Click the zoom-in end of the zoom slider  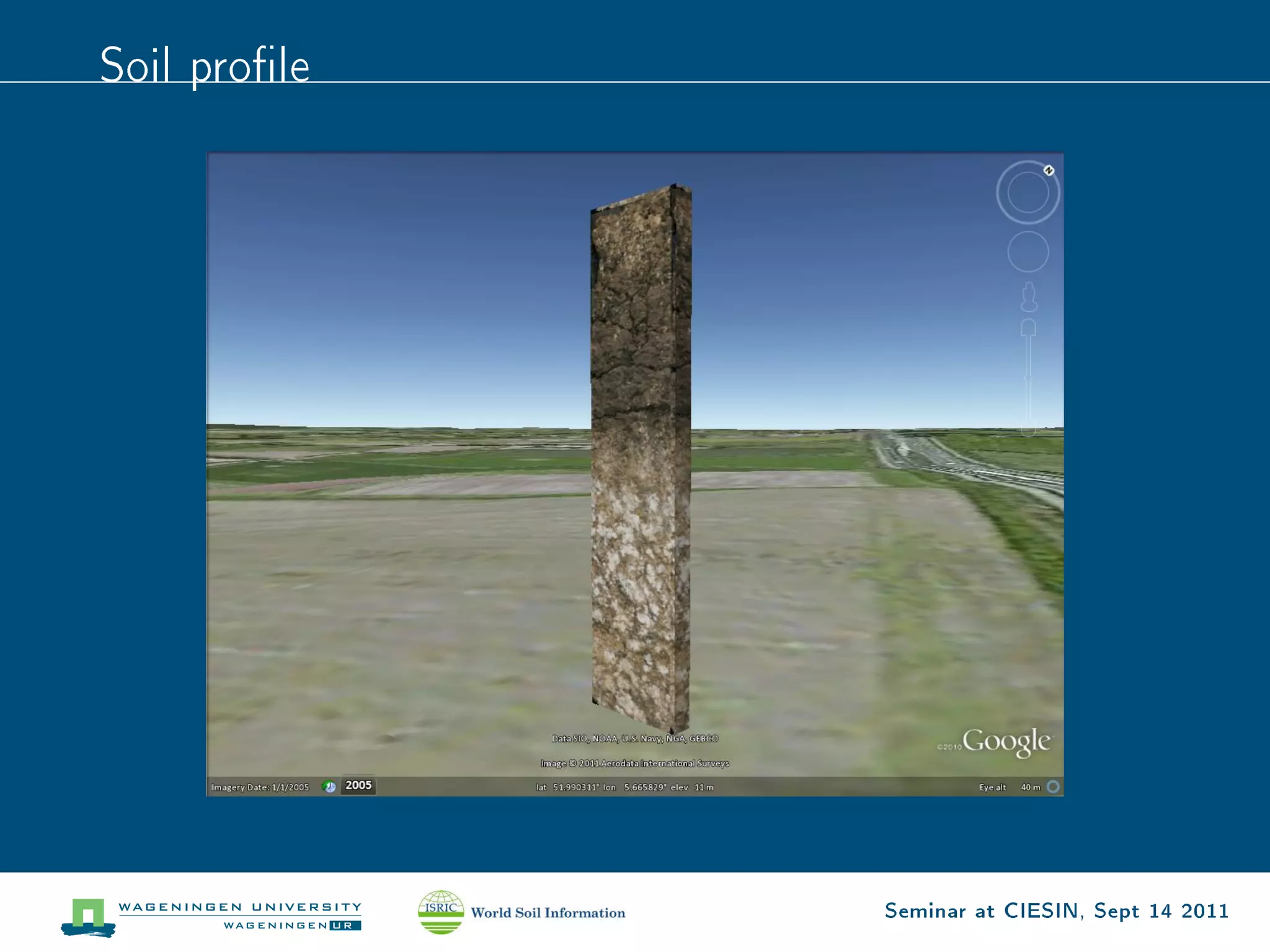pyautogui.click(x=1028, y=328)
